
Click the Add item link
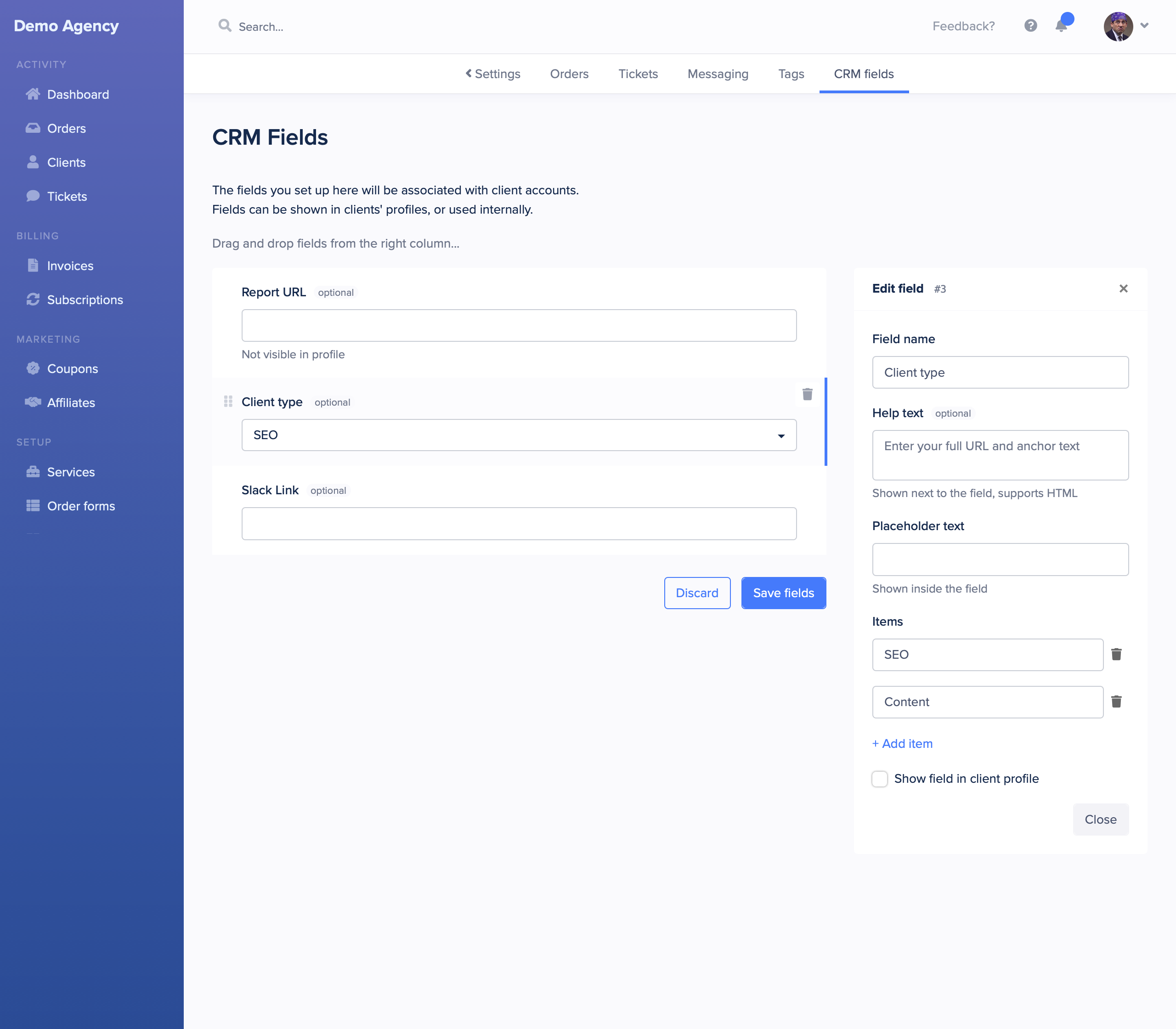902,743
